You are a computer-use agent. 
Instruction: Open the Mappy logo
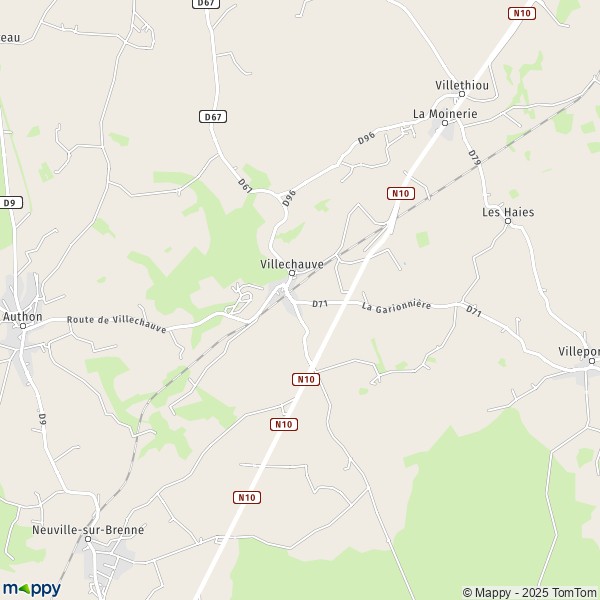pyautogui.click(x=31, y=588)
